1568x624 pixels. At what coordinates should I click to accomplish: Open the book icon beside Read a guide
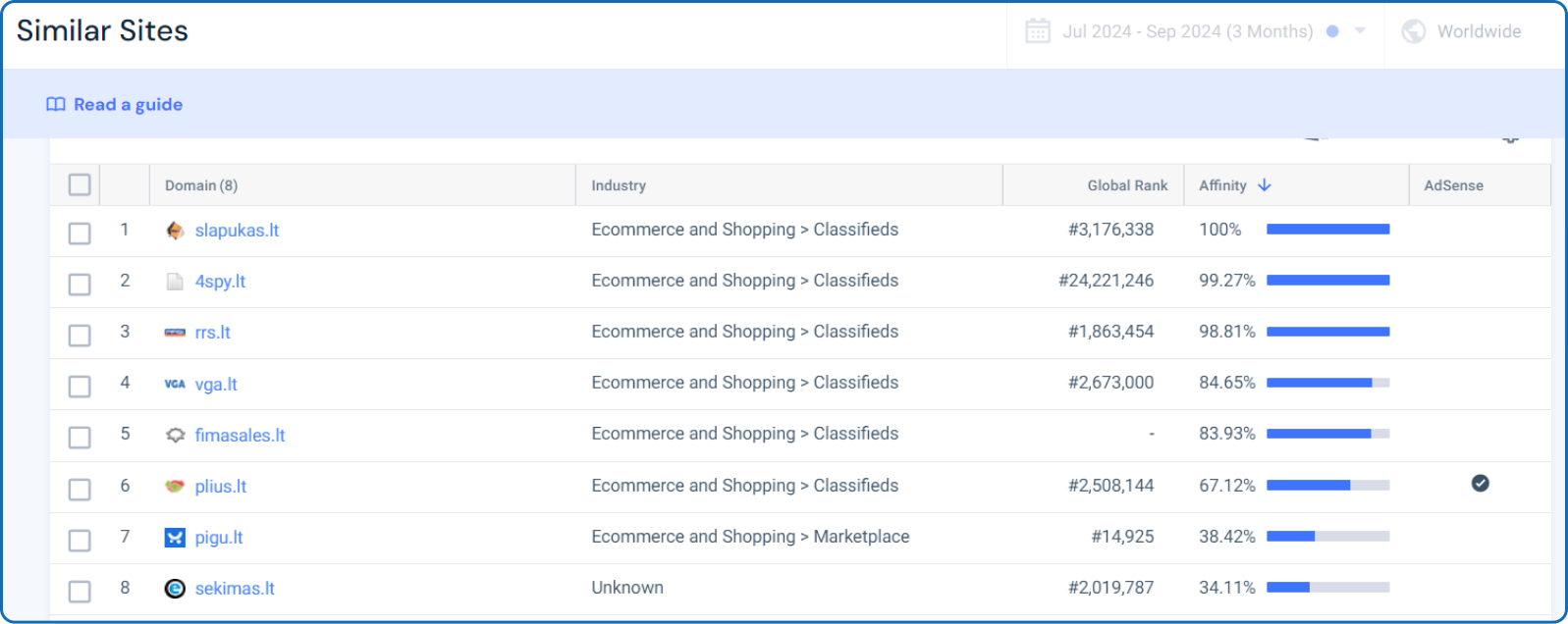click(56, 105)
